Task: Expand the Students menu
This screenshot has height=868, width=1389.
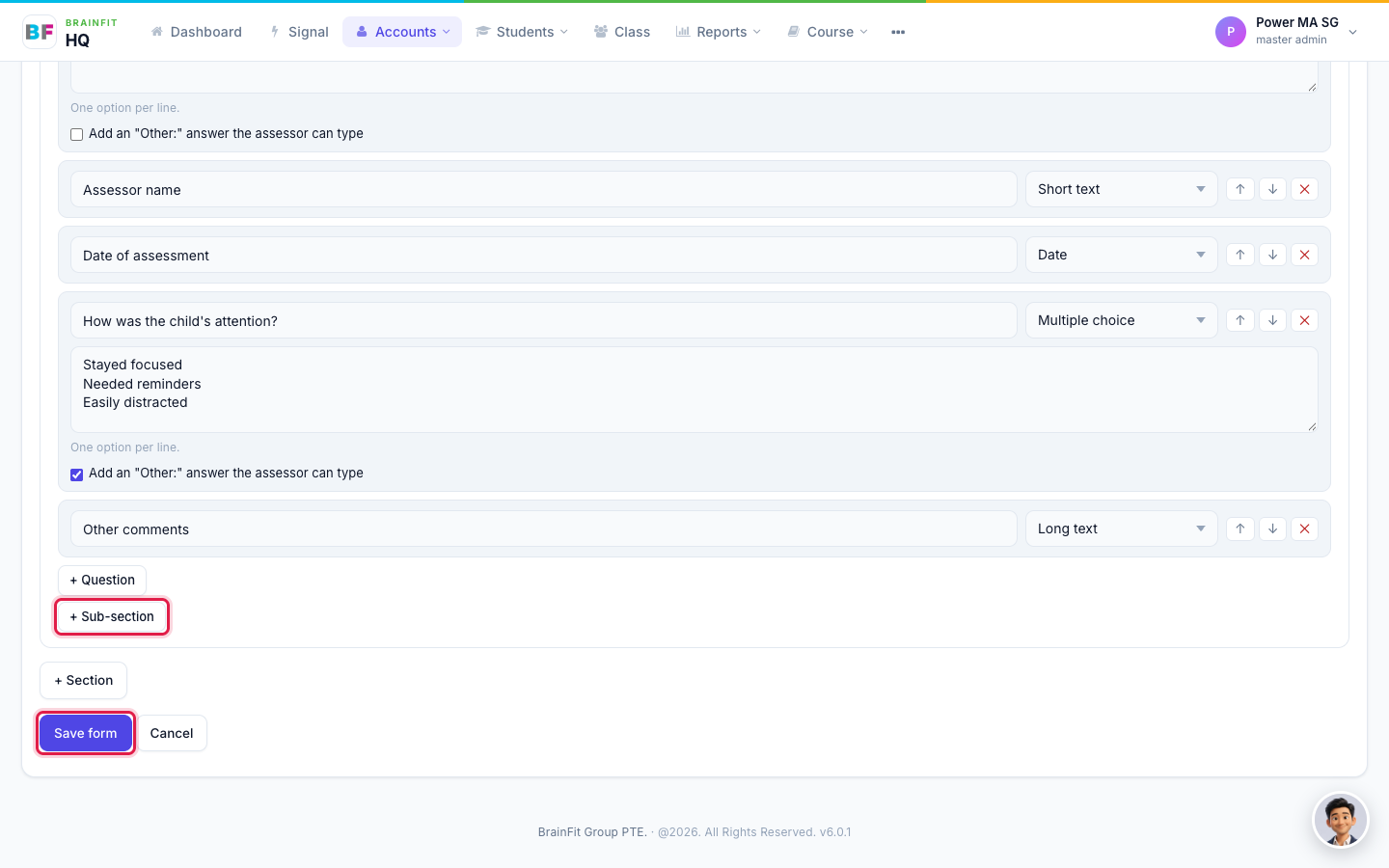Action: 522,32
